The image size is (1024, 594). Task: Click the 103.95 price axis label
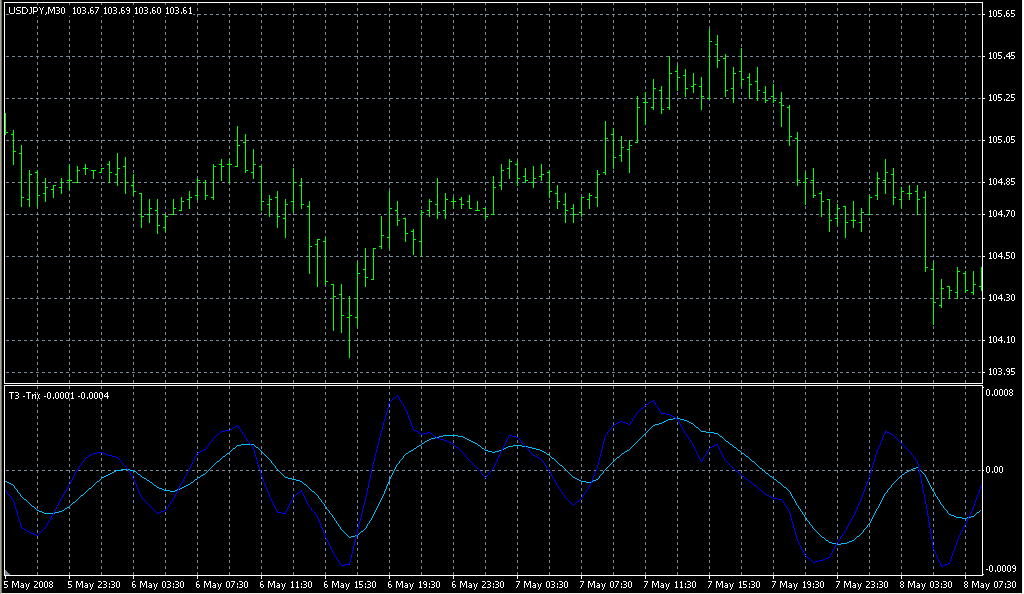coord(1000,372)
